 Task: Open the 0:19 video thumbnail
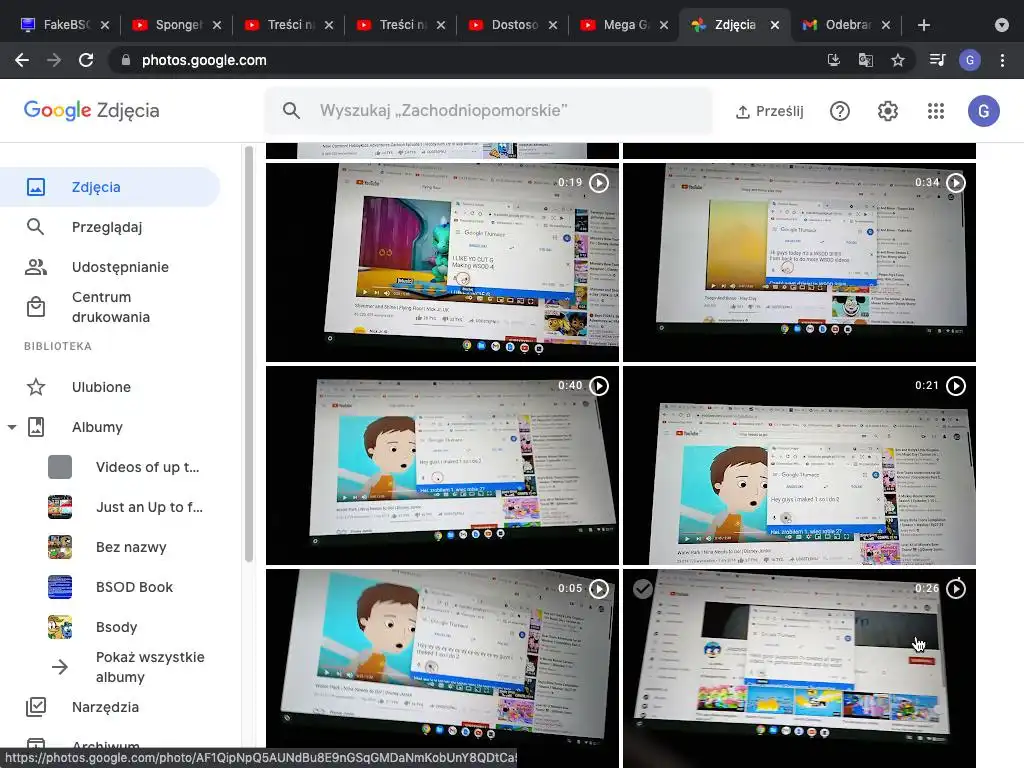(442, 263)
